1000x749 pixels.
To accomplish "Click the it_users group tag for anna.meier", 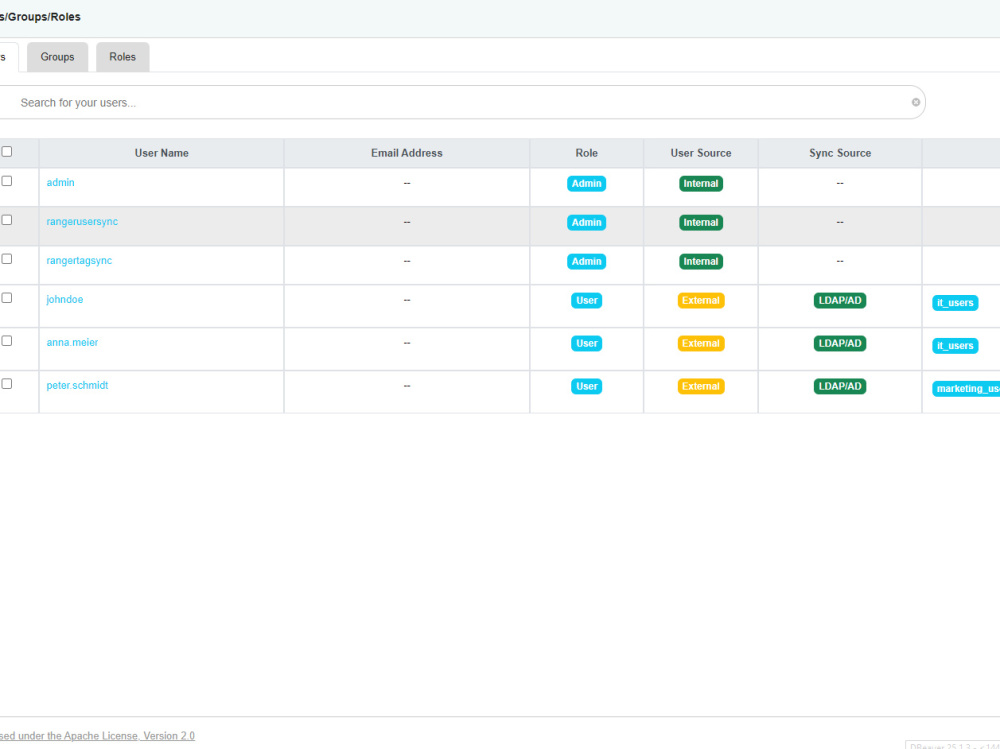I will pos(955,346).
